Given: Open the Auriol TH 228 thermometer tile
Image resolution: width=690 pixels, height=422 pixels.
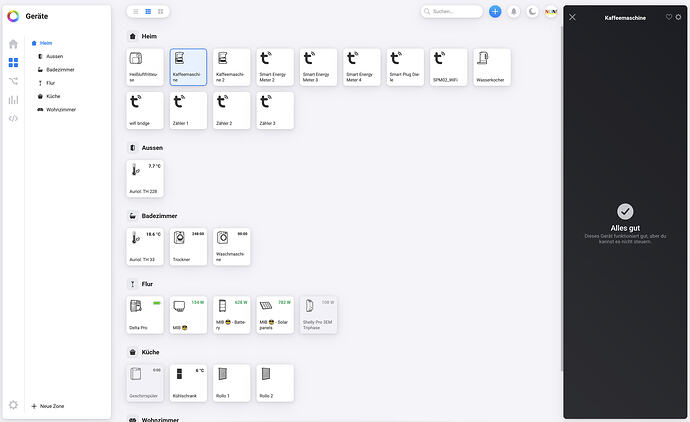Looking at the screenshot, I should 145,179.
